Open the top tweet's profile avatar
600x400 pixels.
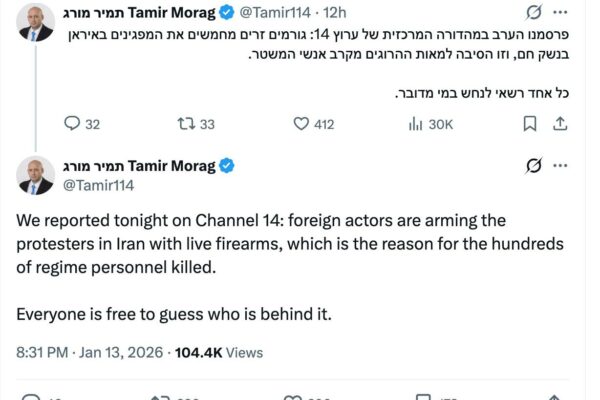35,23
